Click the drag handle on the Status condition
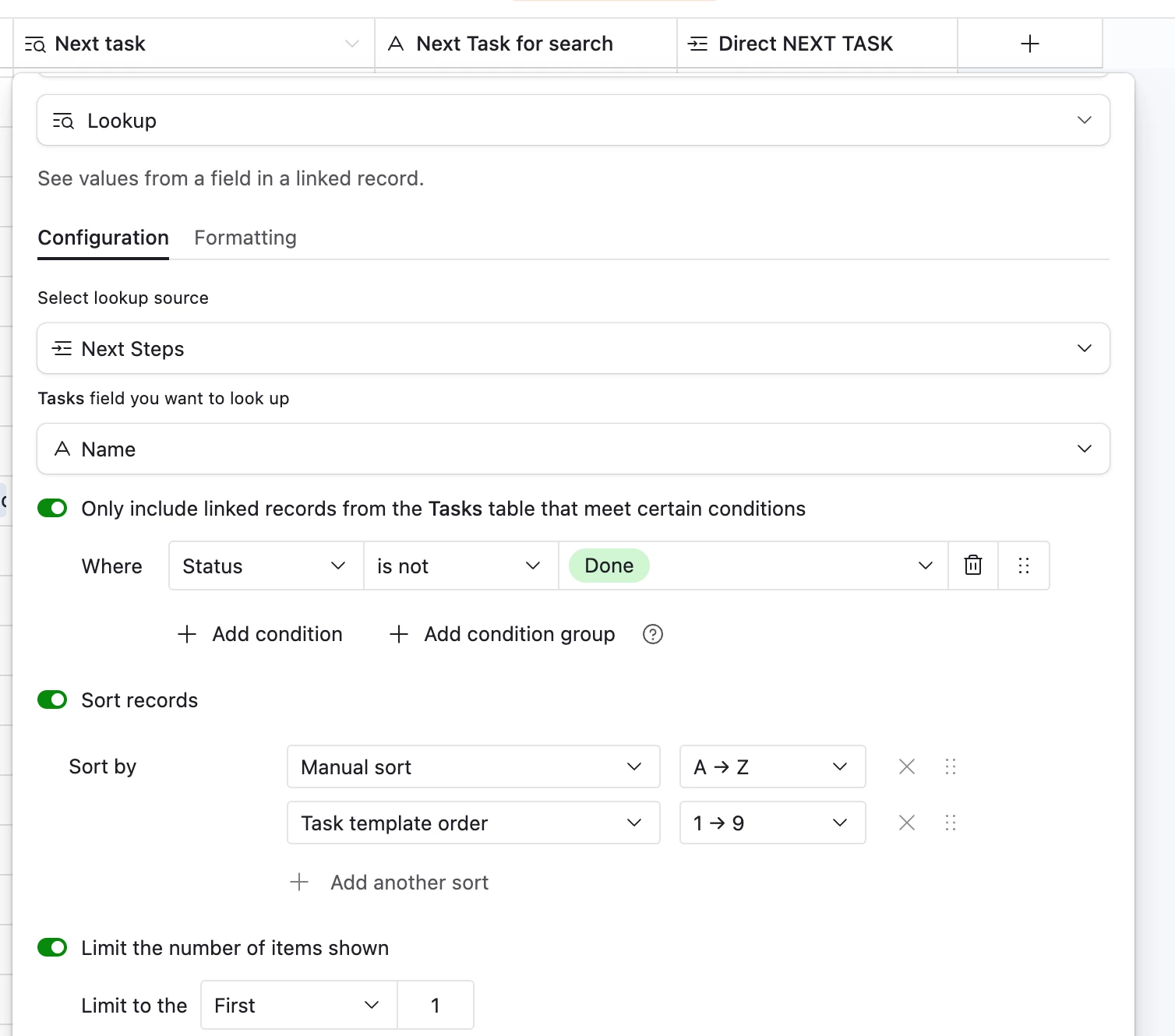1175x1036 pixels. click(1024, 566)
